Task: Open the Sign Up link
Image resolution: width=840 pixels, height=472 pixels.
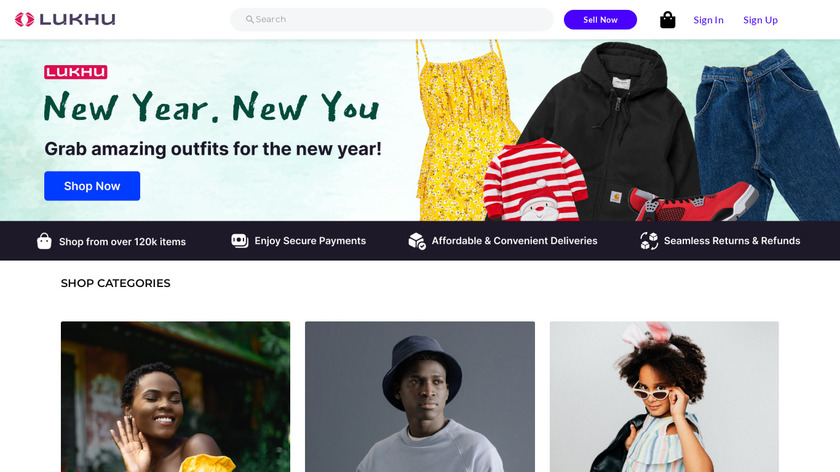Action: tap(760, 20)
